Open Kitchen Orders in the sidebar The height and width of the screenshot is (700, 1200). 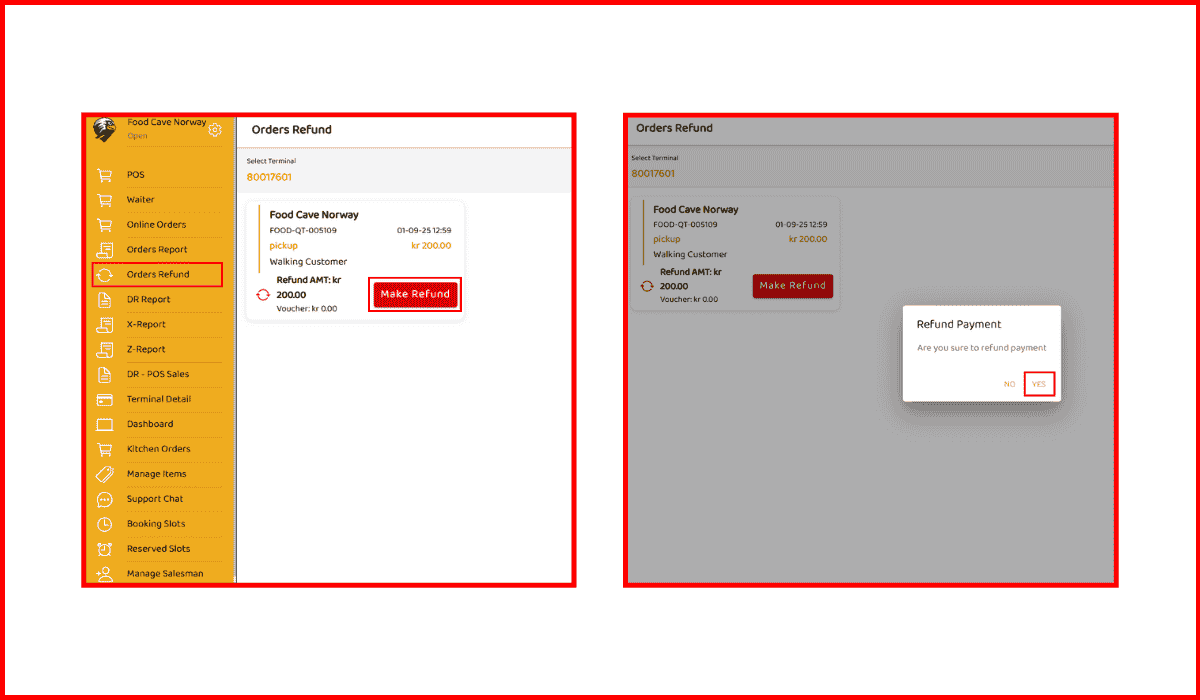pos(158,449)
